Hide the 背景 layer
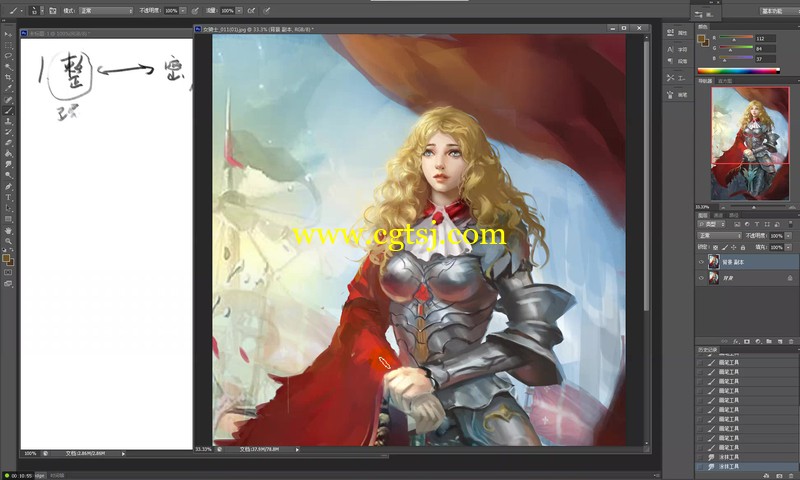The height and width of the screenshot is (480, 800). pos(702,278)
